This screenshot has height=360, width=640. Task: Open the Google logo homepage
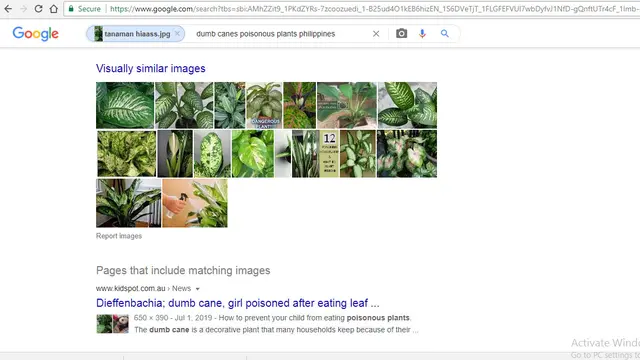tap(36, 33)
